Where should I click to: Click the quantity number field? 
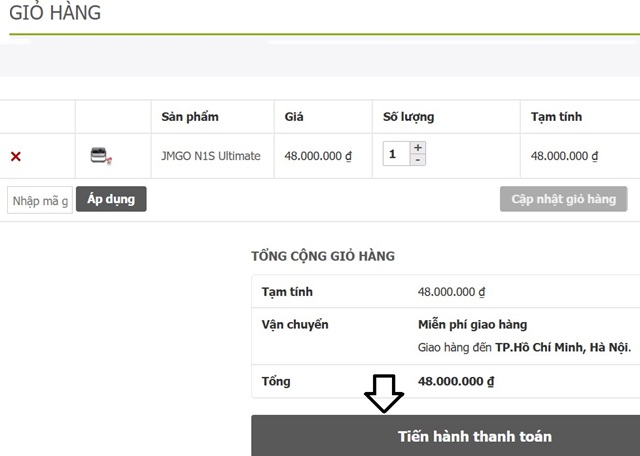[395, 155]
